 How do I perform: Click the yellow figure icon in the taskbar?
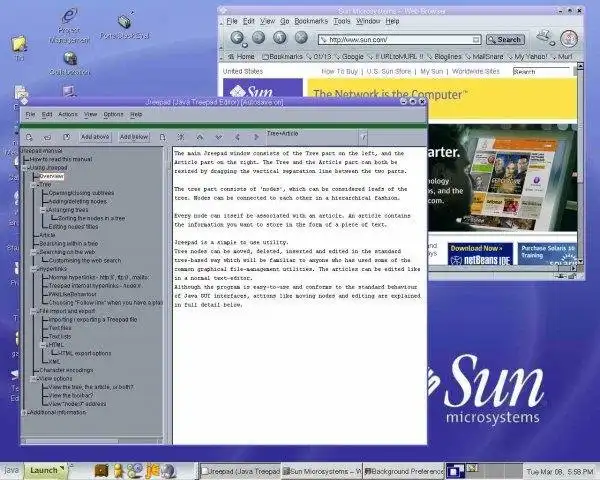pyautogui.click(x=118, y=471)
